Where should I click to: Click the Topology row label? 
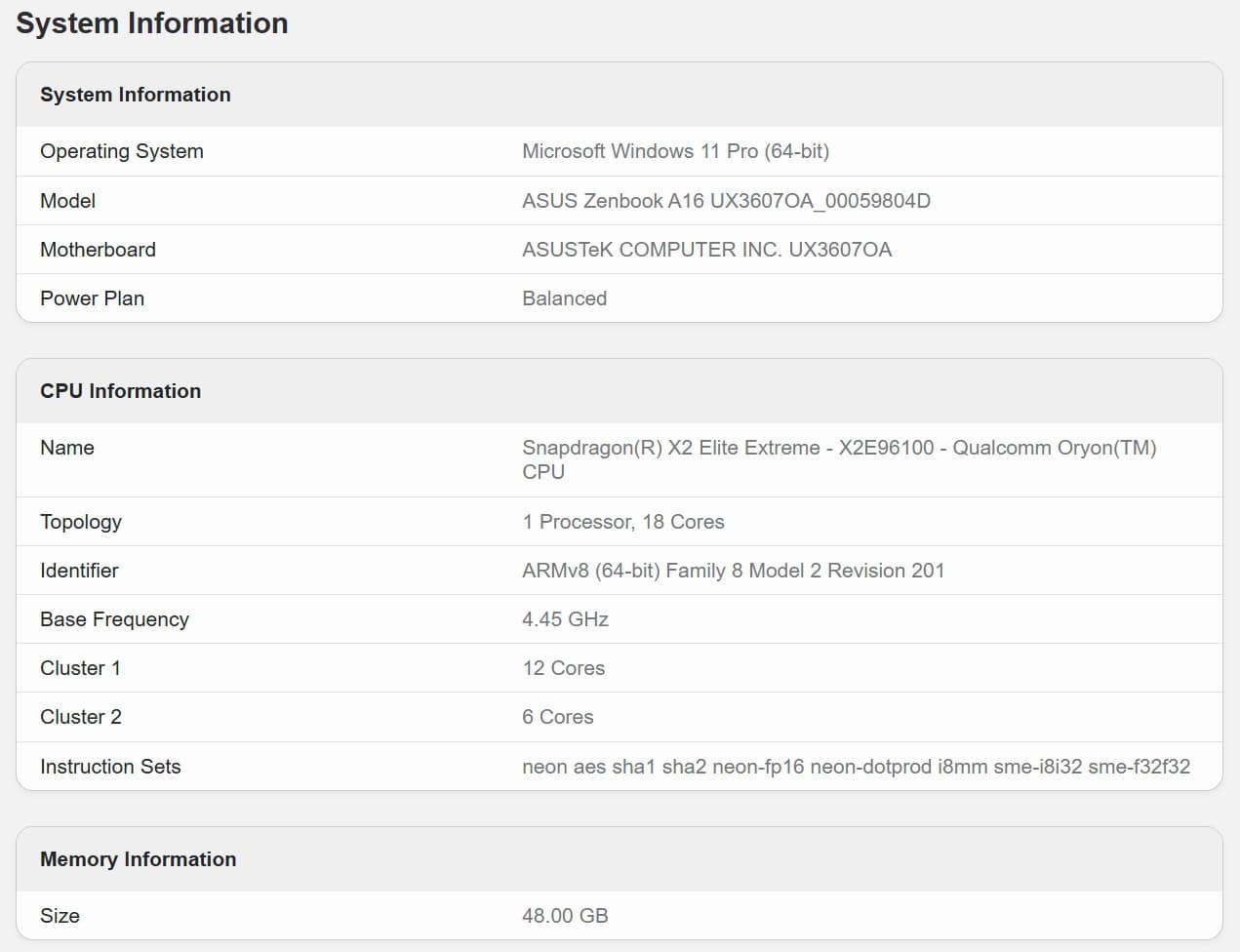[x=81, y=522]
